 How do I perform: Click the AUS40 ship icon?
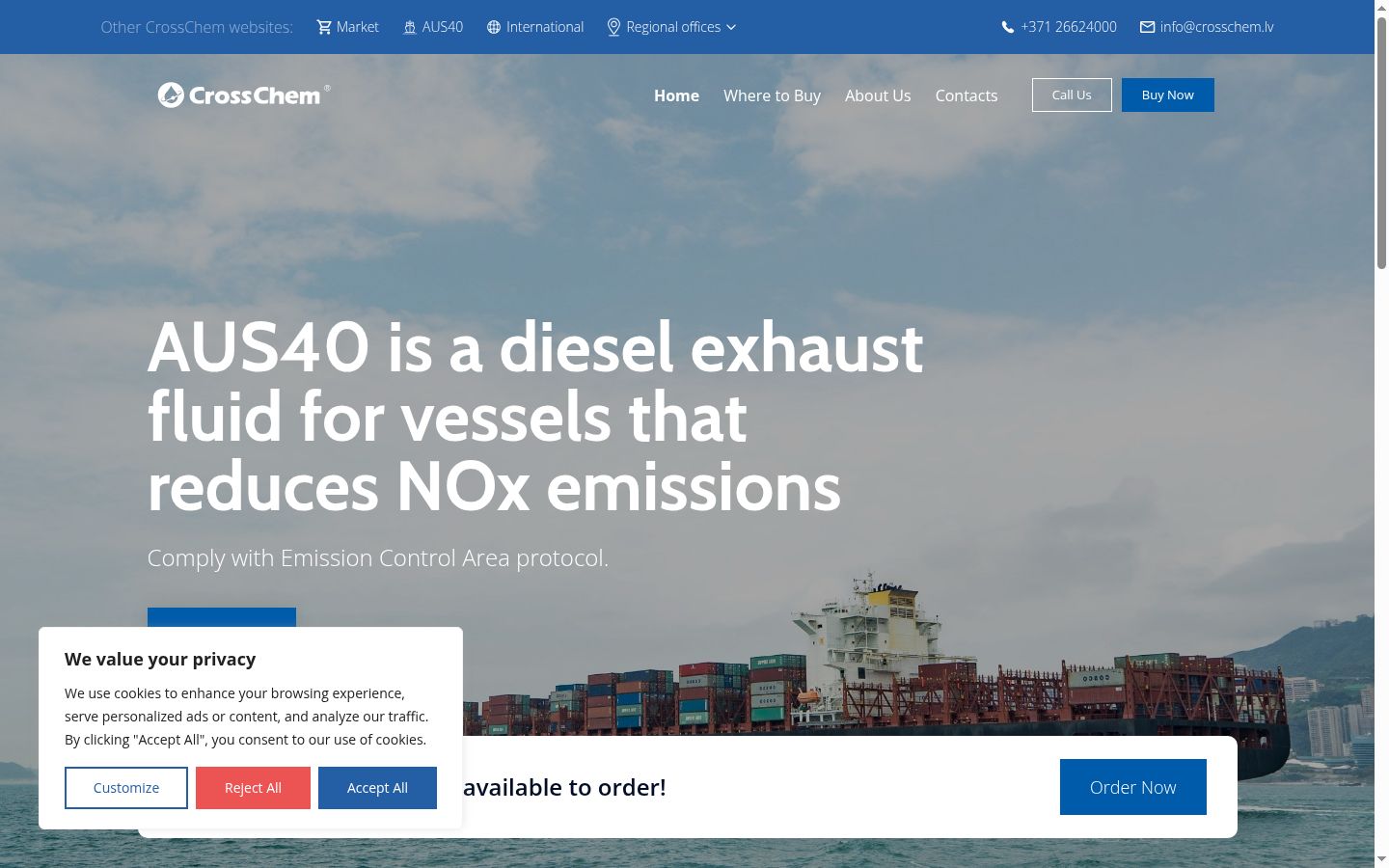[x=410, y=27]
